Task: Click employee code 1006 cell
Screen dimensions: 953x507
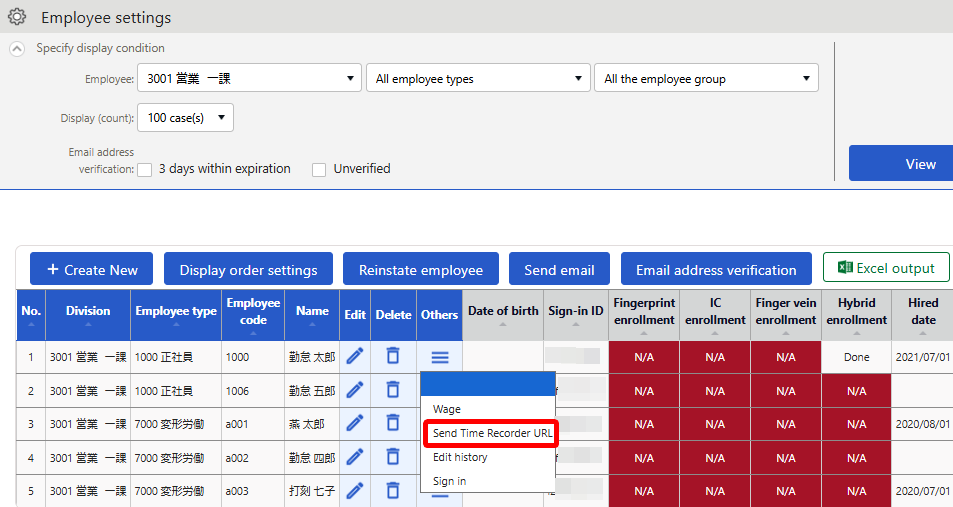Action: coord(253,391)
